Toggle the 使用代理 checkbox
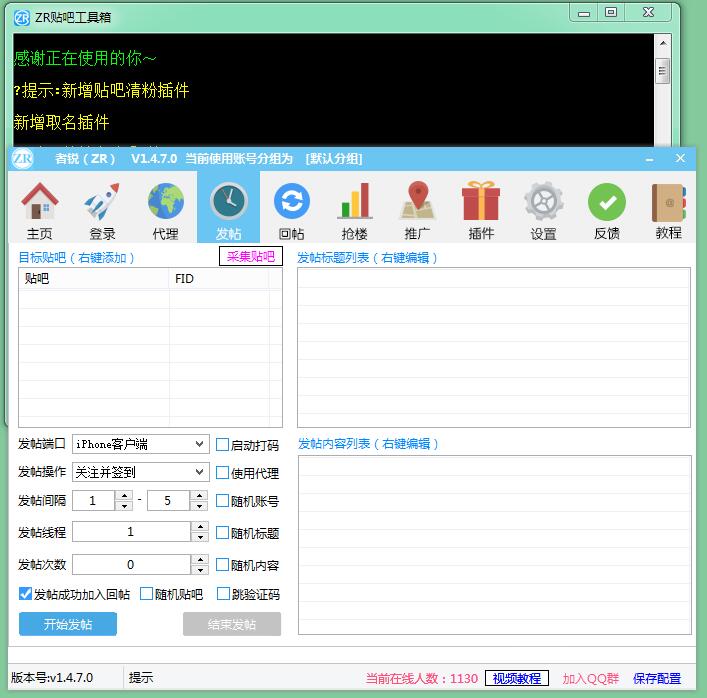The height and width of the screenshot is (698, 707). point(223,473)
